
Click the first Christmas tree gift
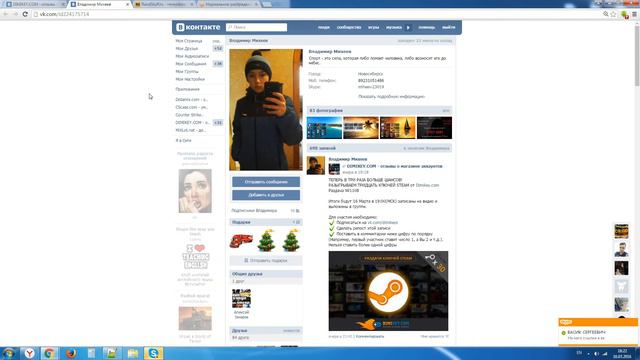pos(266,240)
